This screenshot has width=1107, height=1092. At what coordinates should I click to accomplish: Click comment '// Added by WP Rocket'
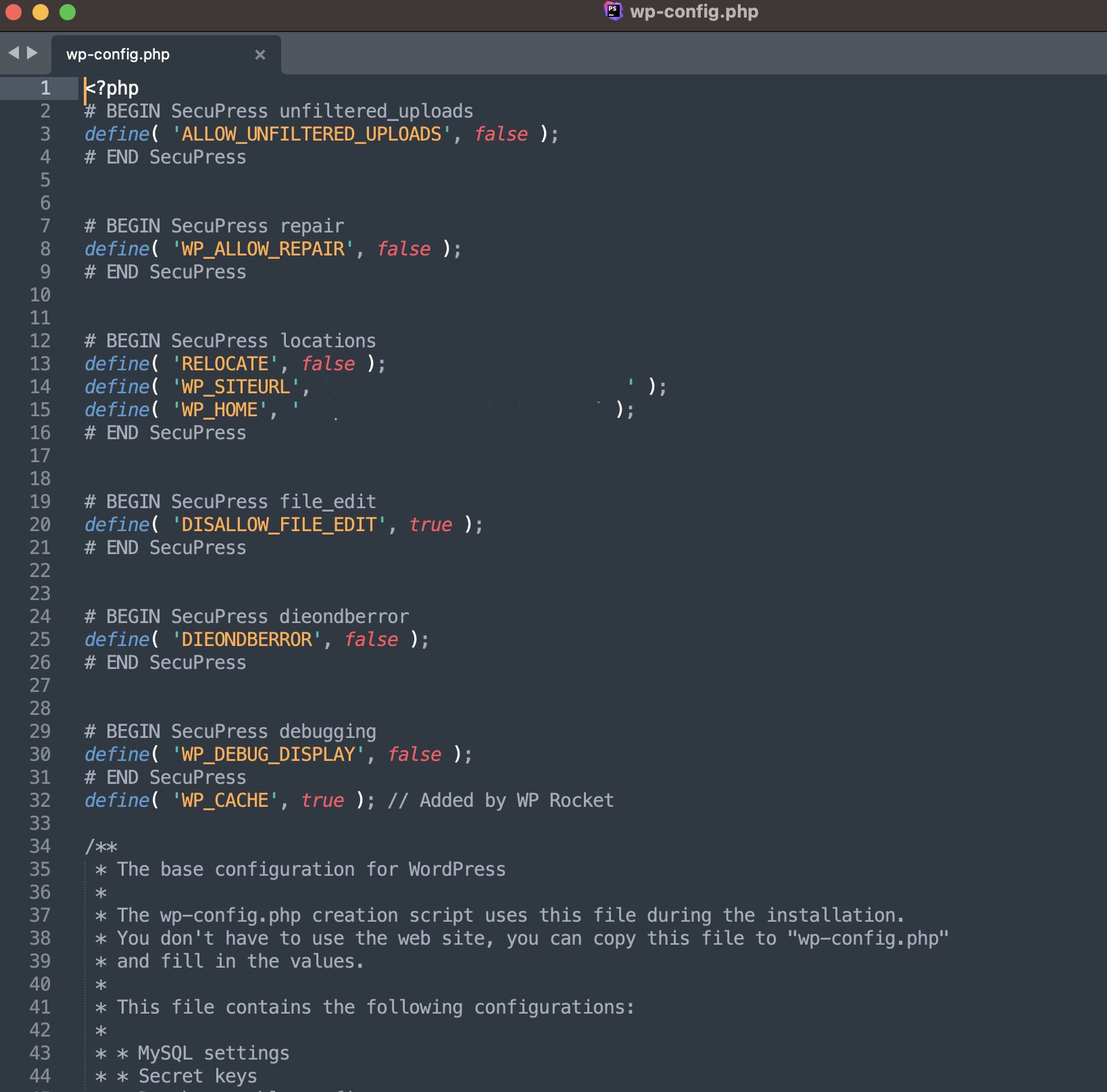501,801
